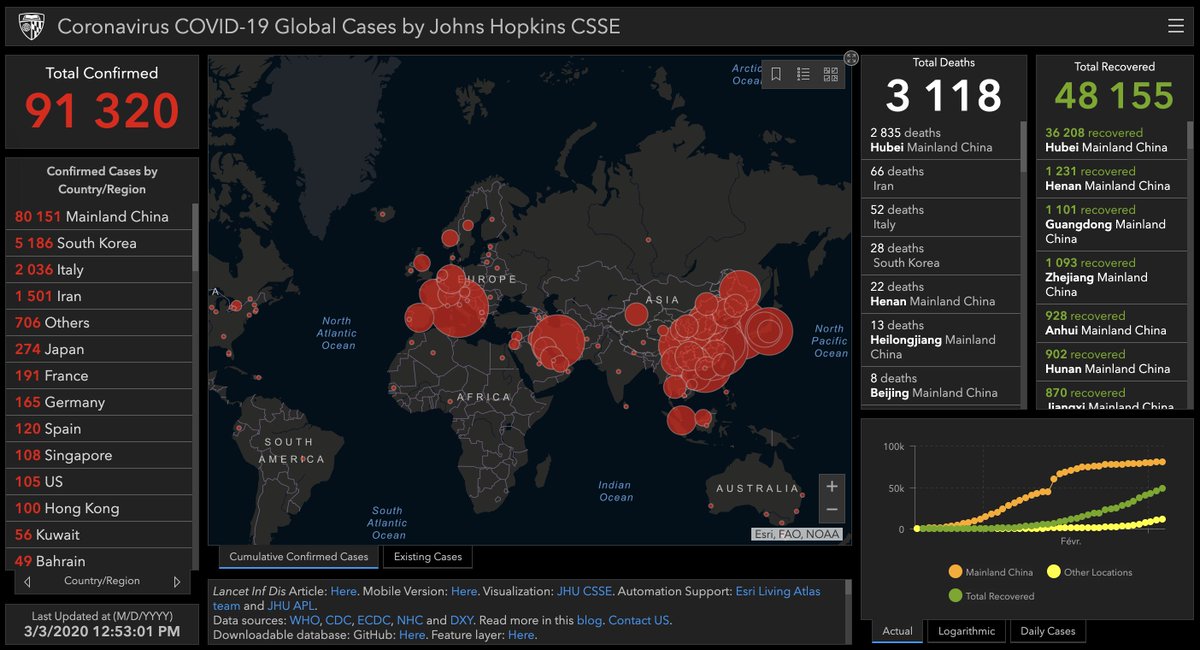This screenshot has width=1200, height=650.
Task: Select Hong Kong in the country list
Action: [100, 508]
